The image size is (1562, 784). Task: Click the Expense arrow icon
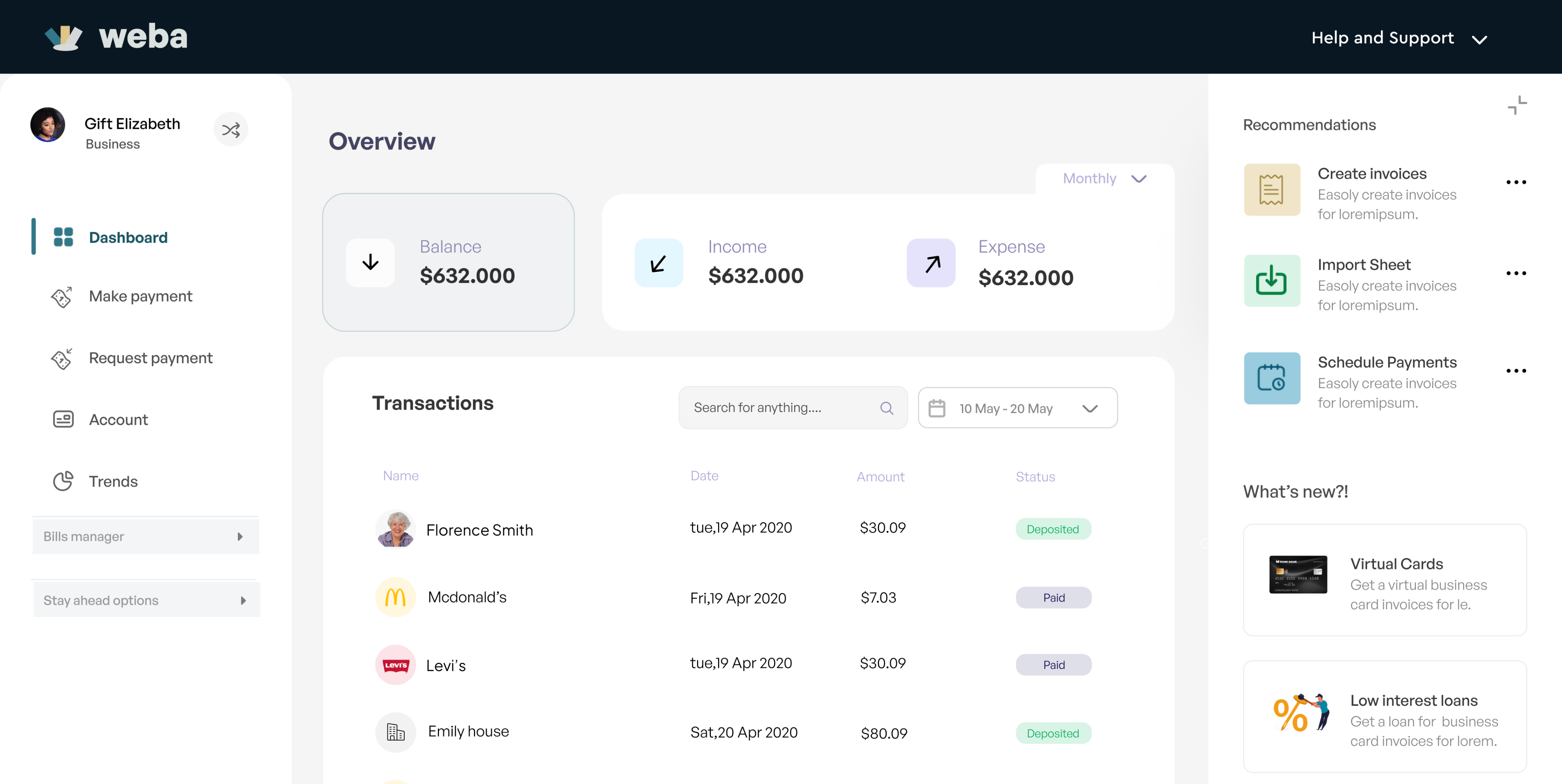pos(931,263)
